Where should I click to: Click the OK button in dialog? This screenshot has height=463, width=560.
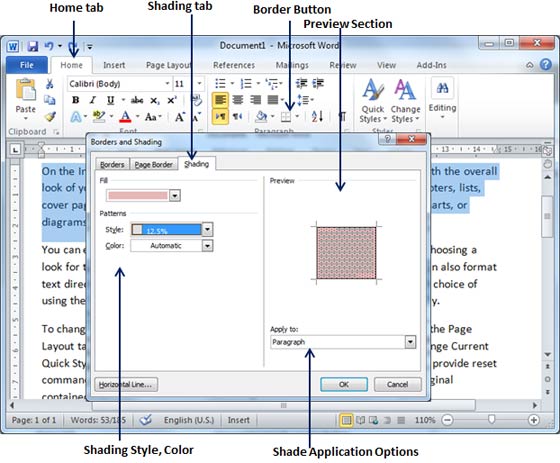tap(344, 384)
